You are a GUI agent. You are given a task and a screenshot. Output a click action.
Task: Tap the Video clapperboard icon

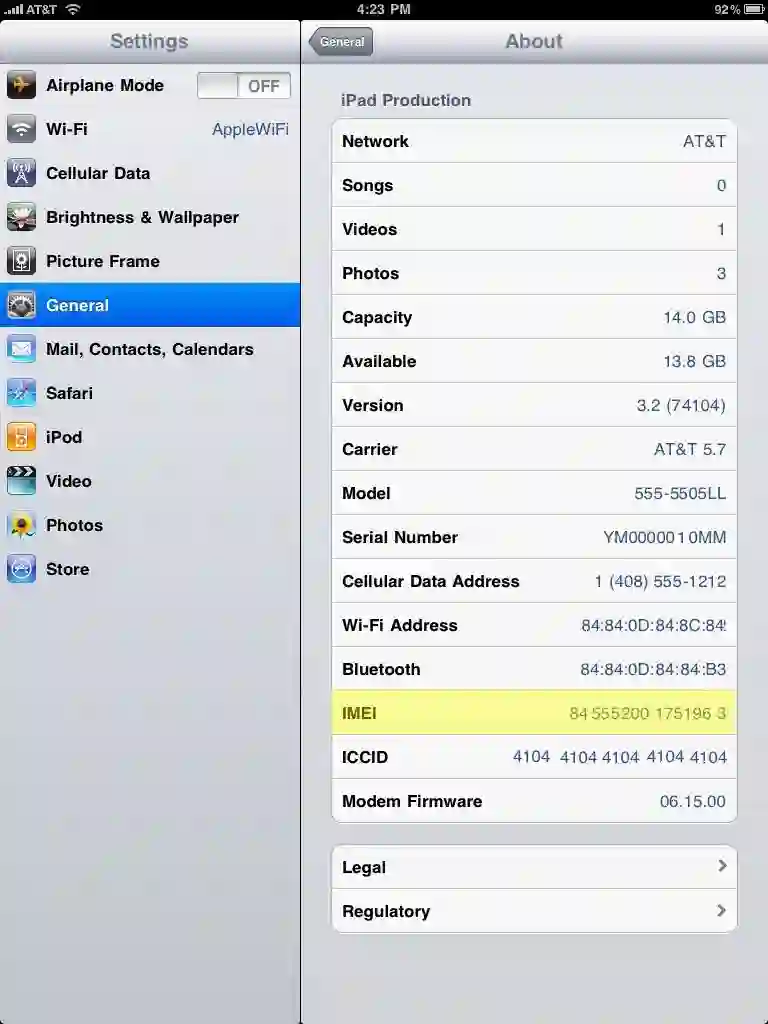(x=21, y=481)
